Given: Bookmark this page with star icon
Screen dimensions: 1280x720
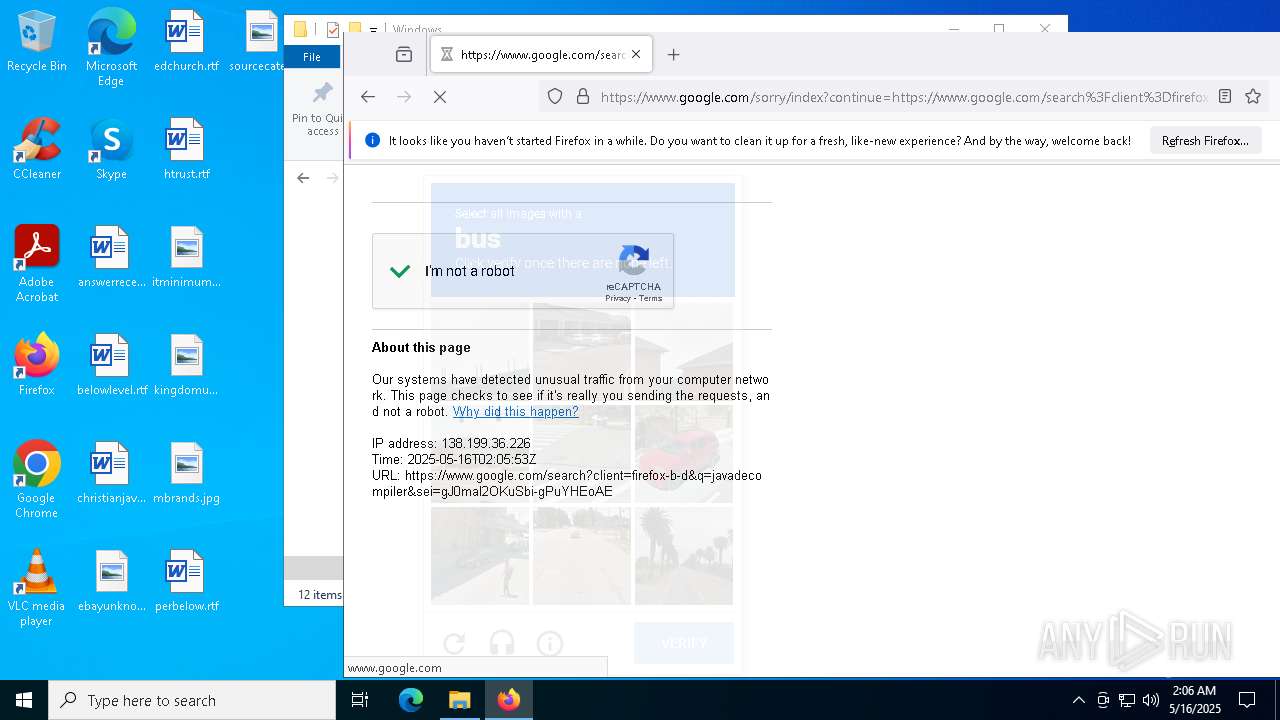Looking at the screenshot, I should (x=1253, y=97).
